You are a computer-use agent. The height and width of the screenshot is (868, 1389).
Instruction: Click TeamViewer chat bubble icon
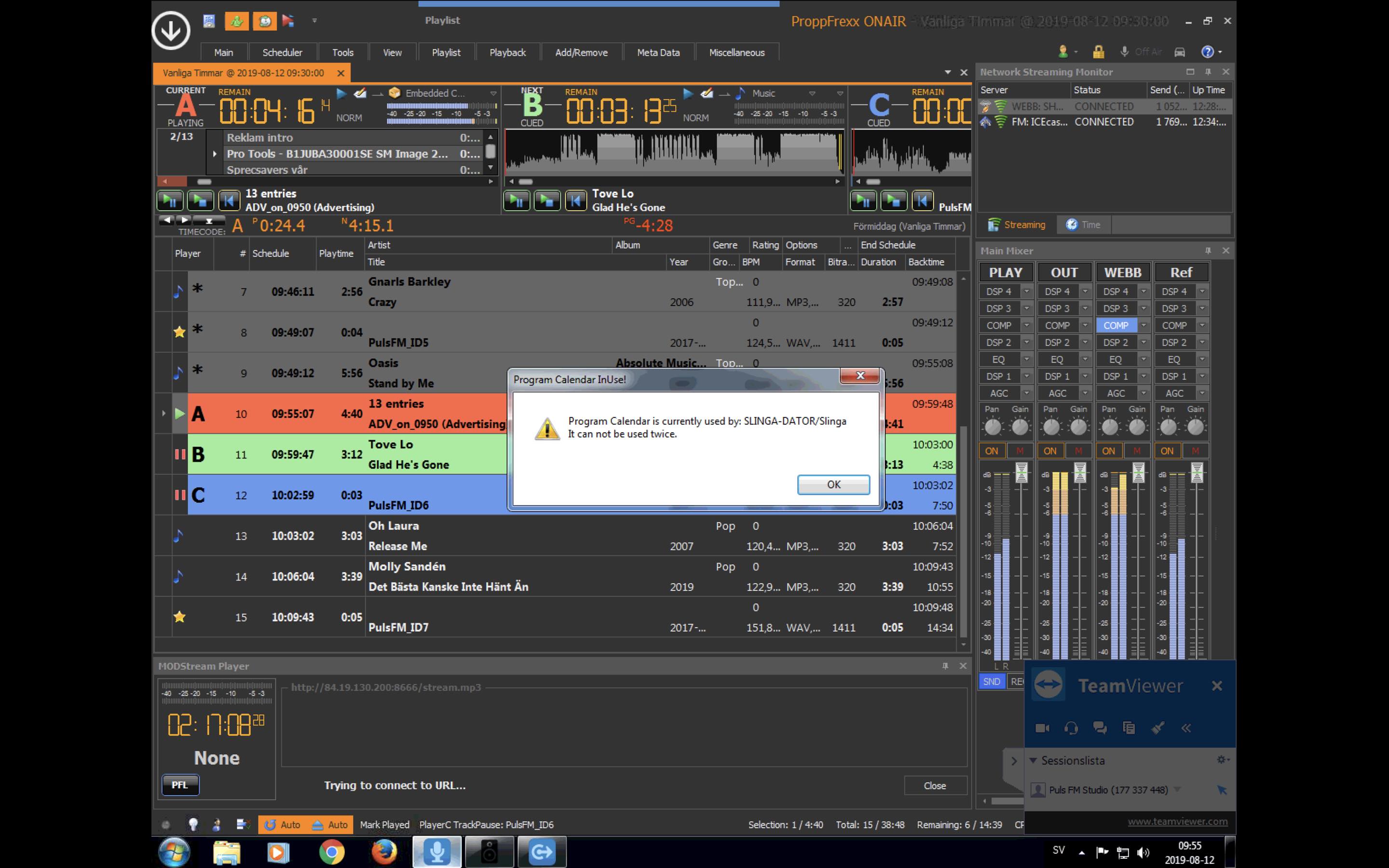[x=1100, y=728]
